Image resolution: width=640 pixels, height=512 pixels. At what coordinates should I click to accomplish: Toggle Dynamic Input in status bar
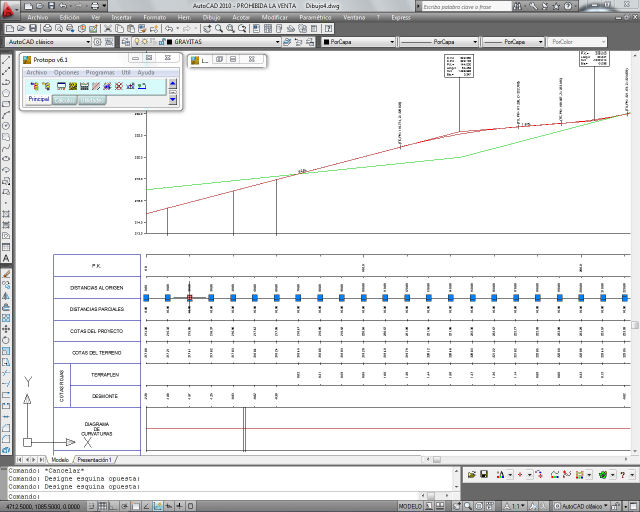tap(169, 506)
